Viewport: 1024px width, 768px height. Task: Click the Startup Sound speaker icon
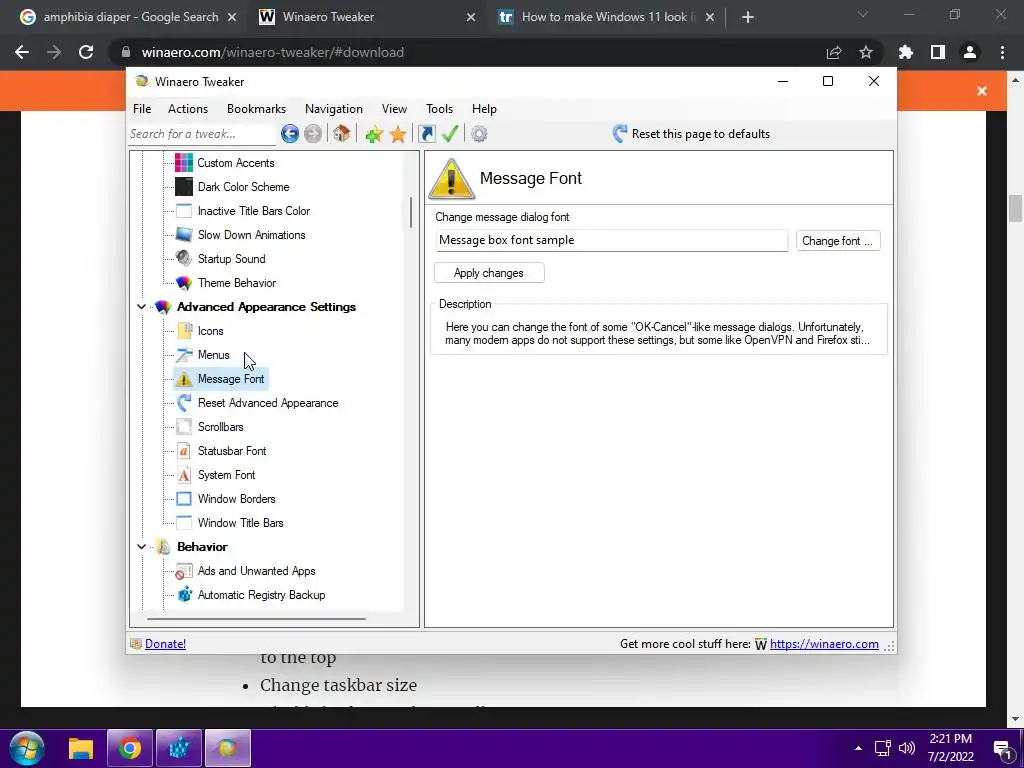(184, 259)
